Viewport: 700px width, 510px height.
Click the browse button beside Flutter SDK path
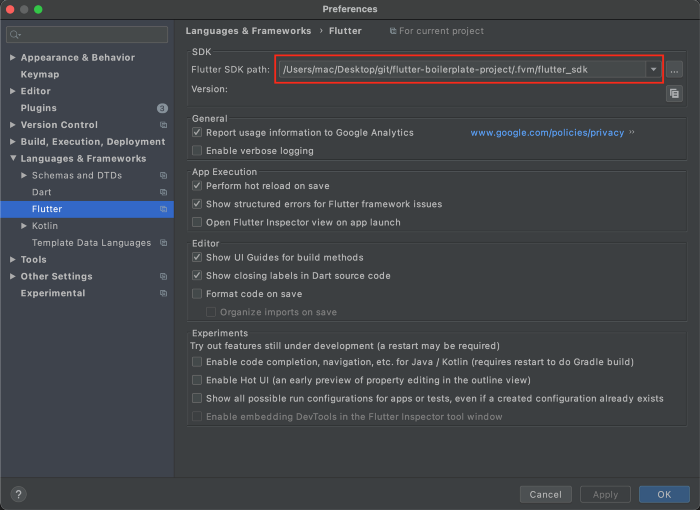pos(675,70)
